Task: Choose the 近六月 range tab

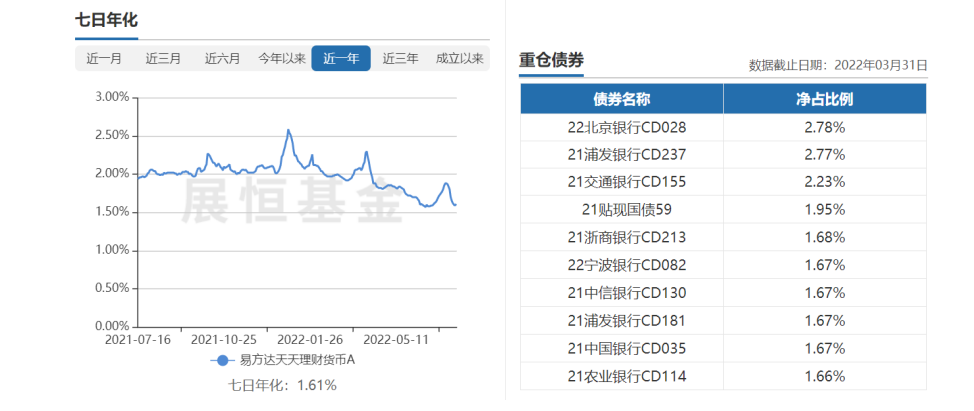Action: pyautogui.click(x=222, y=58)
